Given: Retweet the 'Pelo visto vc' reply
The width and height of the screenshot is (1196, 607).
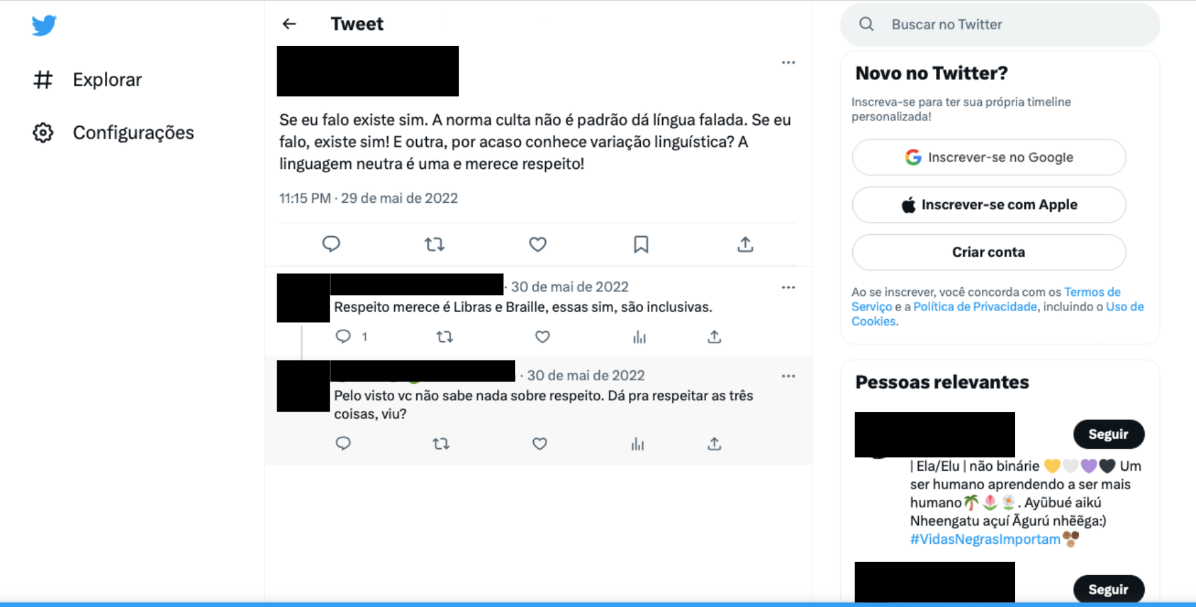Looking at the screenshot, I should [441, 443].
